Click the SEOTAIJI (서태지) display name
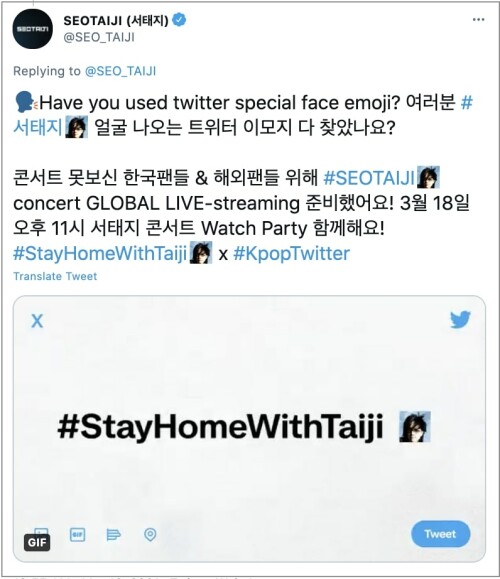The image size is (500, 579). pos(116,21)
